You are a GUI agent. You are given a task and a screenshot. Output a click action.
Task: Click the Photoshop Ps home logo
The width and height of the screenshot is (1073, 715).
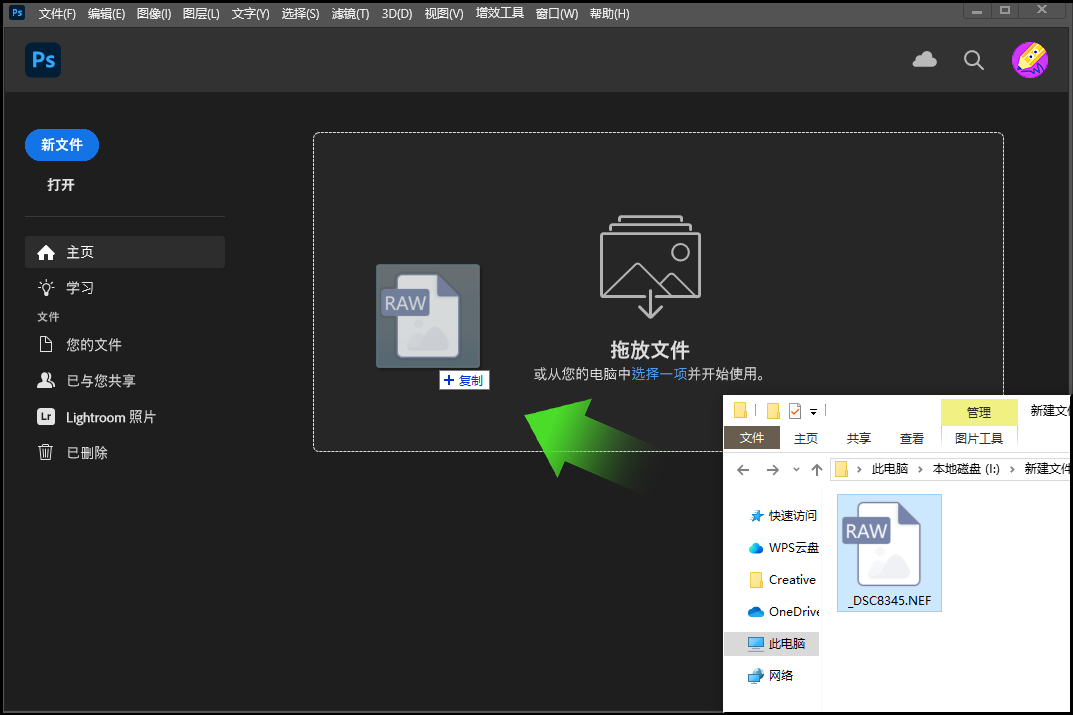(43, 60)
